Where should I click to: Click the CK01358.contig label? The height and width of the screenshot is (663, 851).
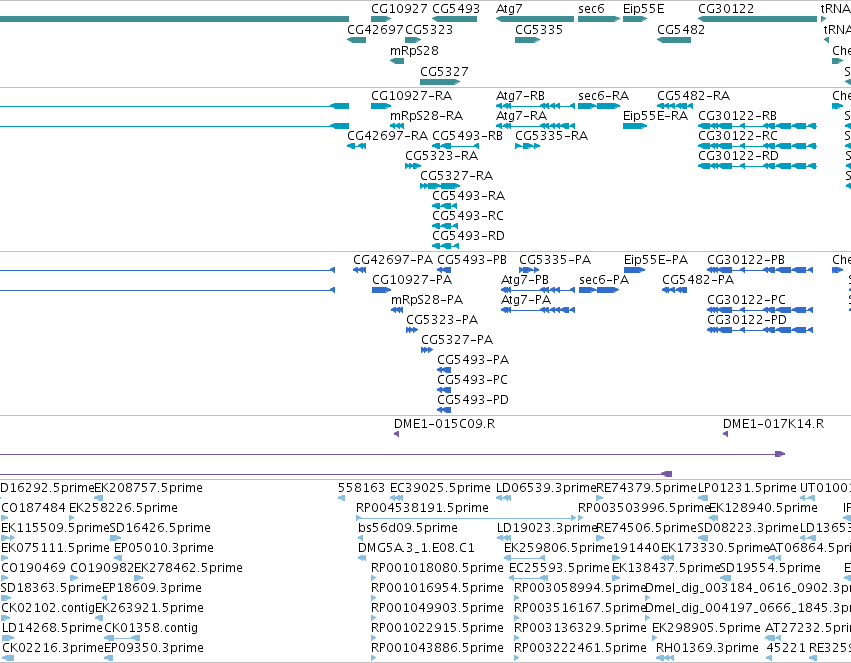point(151,628)
